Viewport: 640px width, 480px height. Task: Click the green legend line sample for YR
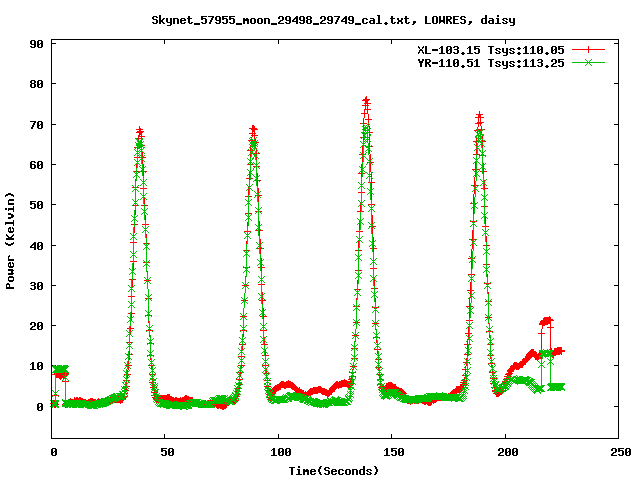tap(588, 63)
